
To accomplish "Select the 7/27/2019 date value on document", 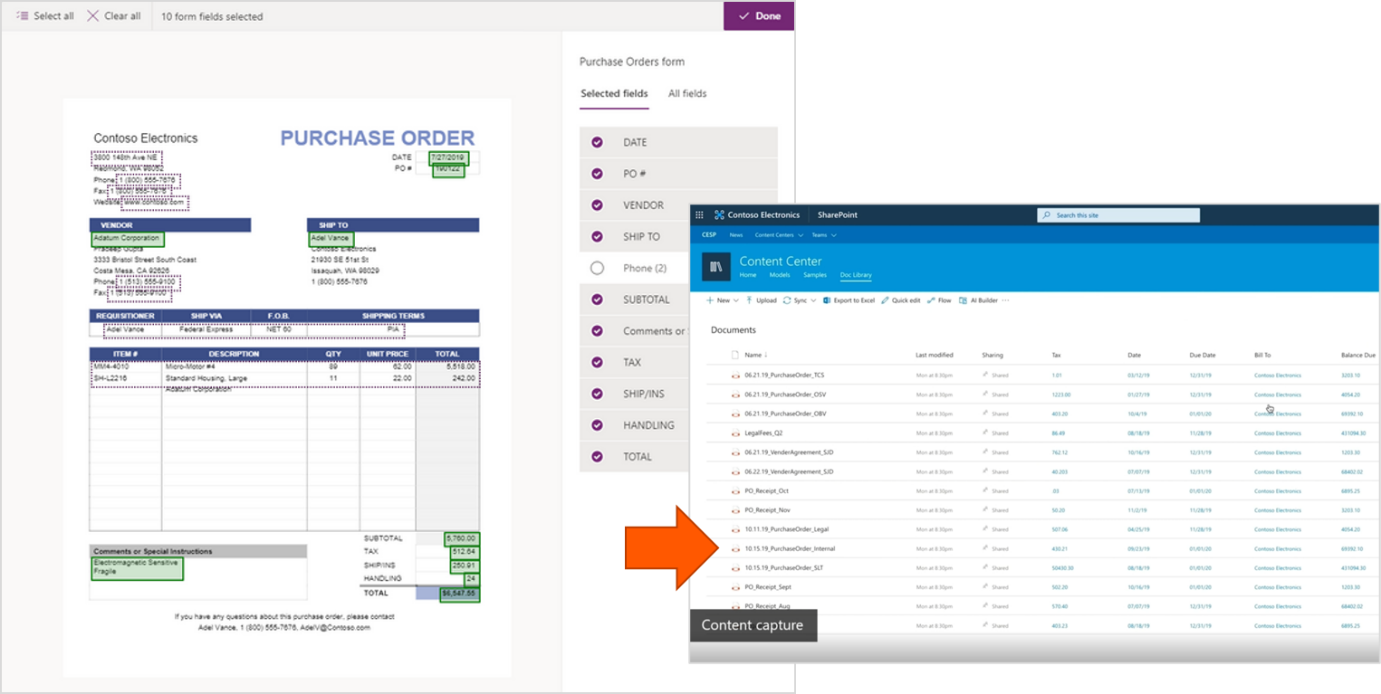I will click(447, 157).
